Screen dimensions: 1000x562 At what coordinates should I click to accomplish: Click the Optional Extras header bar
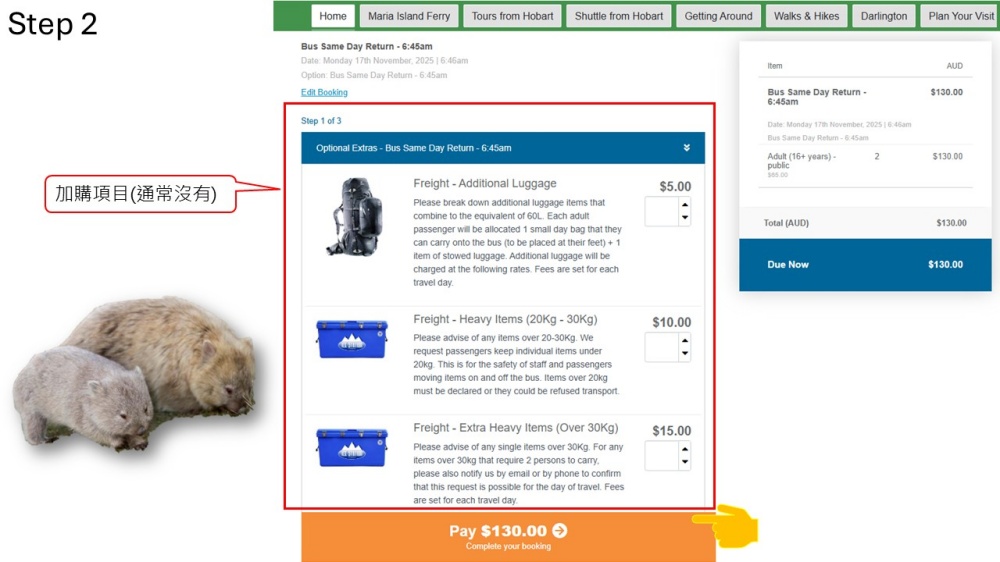click(x=503, y=148)
